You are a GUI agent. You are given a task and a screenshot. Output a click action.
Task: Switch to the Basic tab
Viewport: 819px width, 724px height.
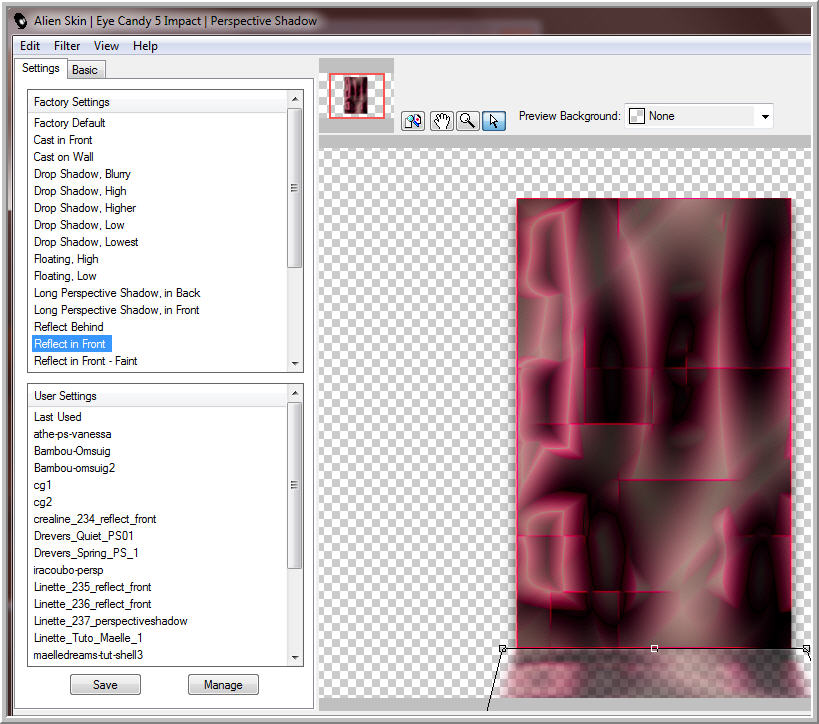click(85, 70)
